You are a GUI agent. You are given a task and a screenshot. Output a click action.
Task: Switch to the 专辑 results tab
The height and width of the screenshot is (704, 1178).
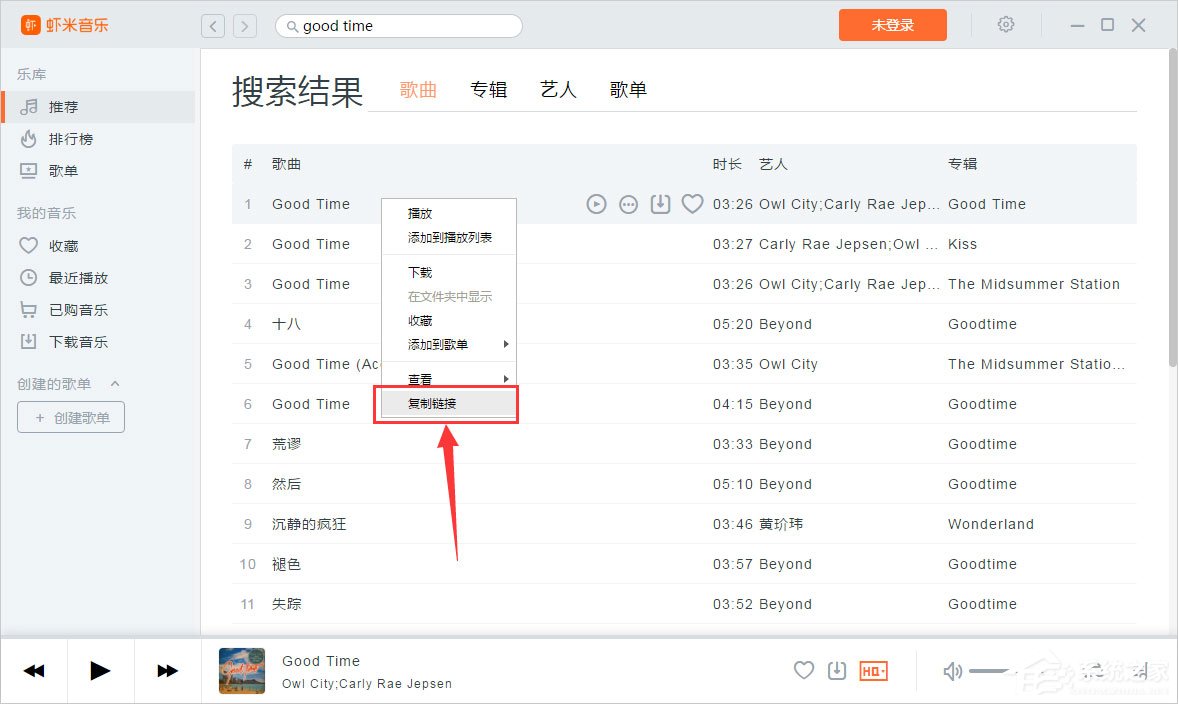coord(489,89)
